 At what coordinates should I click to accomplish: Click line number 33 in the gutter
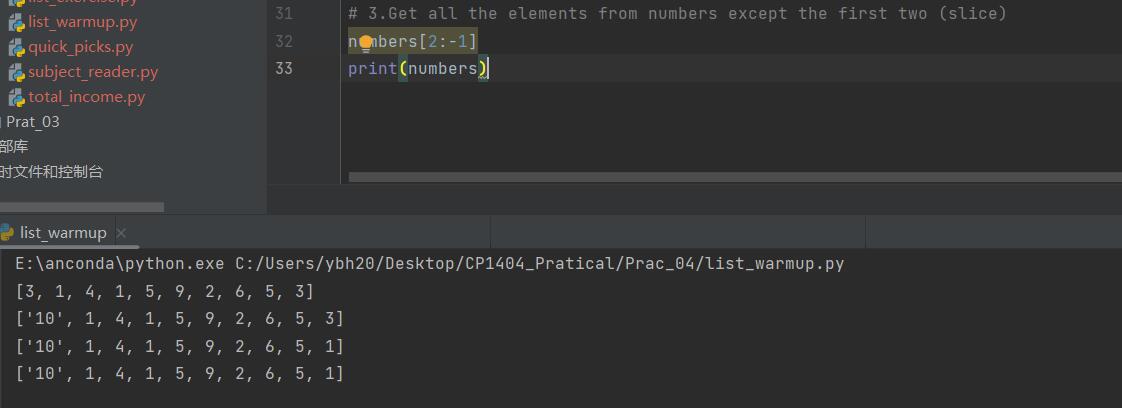283,68
